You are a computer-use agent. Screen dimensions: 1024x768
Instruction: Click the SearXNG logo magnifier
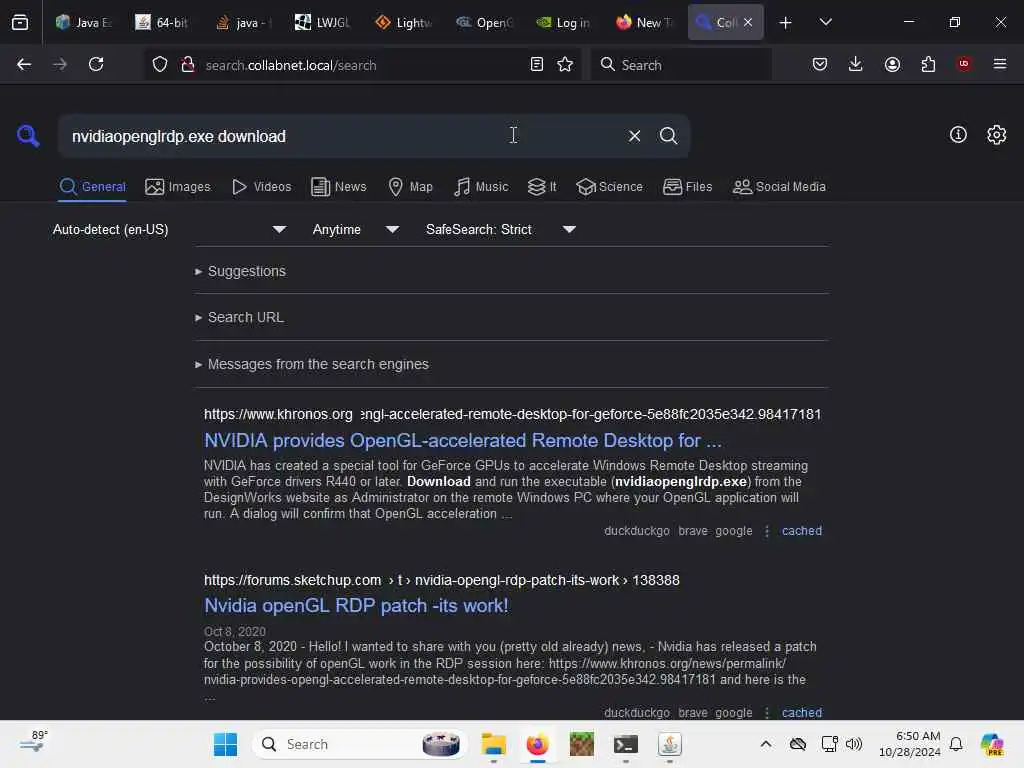pyautogui.click(x=28, y=136)
